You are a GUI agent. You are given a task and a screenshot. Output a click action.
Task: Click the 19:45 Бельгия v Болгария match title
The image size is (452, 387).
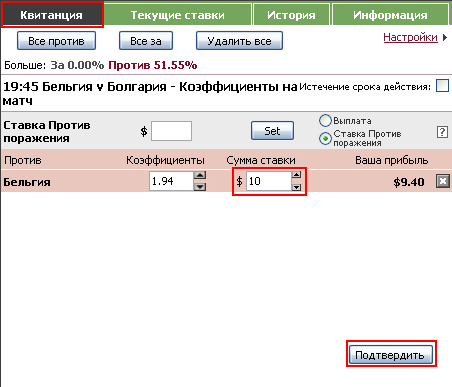pos(150,93)
